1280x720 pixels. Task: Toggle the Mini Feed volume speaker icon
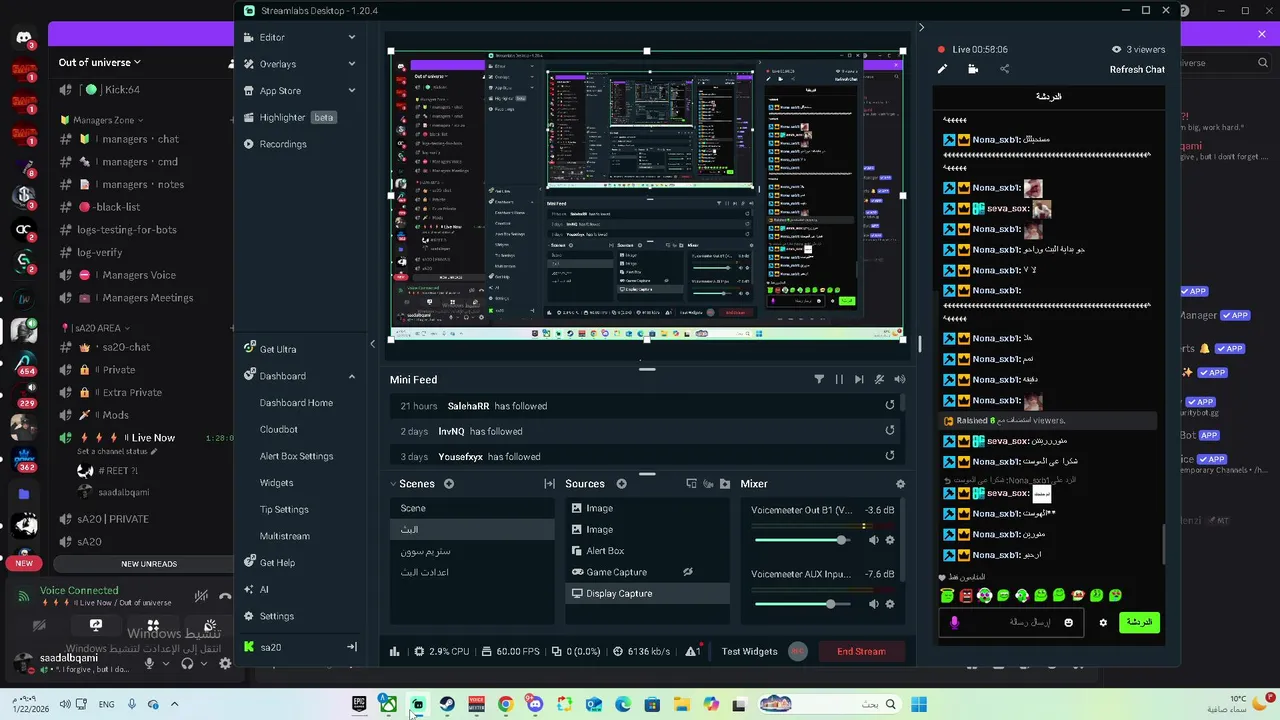(899, 380)
